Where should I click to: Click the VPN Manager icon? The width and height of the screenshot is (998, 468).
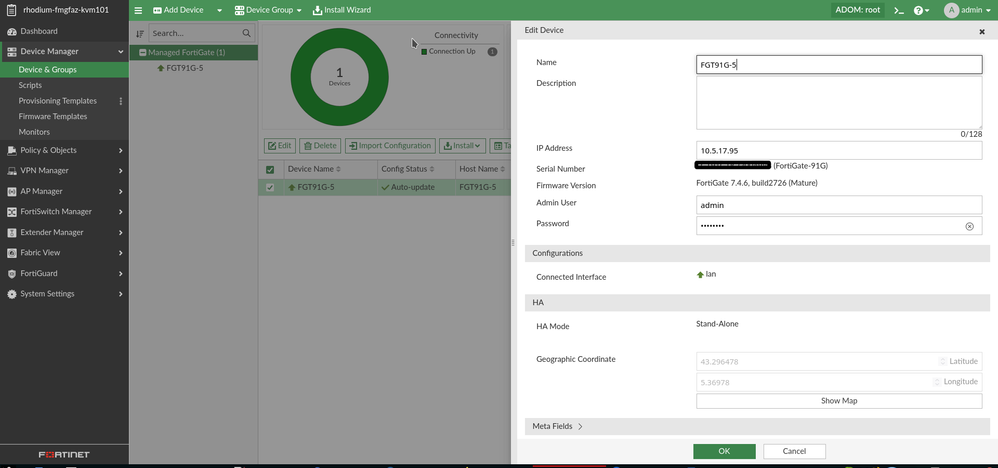[x=11, y=171]
